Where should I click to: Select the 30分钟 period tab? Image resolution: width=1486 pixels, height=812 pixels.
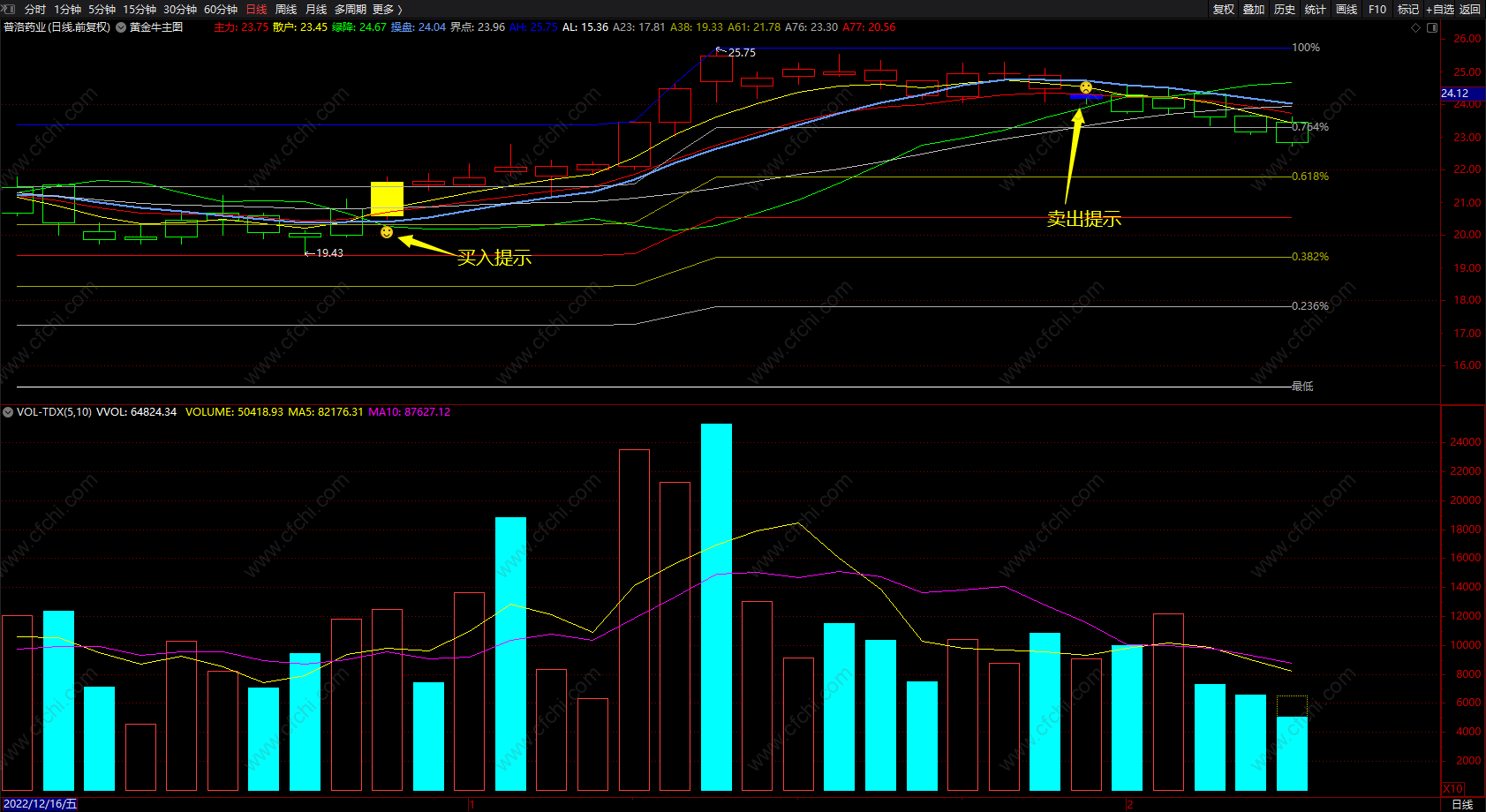pos(180,9)
